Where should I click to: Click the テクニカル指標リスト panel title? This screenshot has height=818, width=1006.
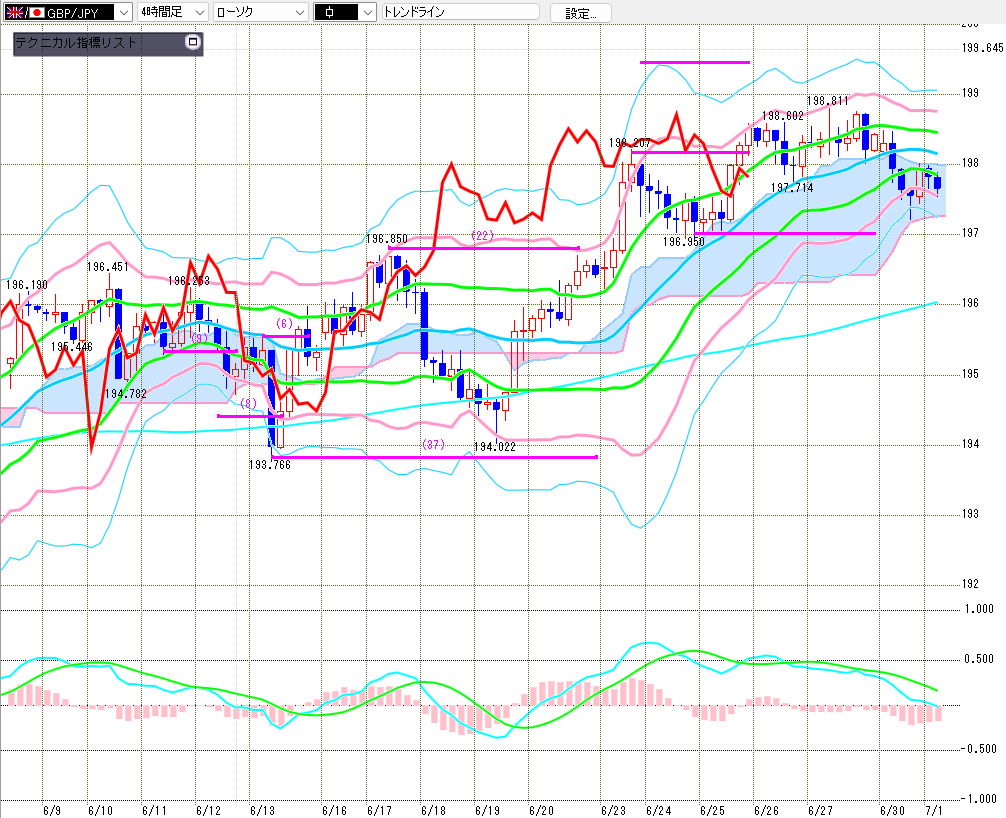pos(76,43)
